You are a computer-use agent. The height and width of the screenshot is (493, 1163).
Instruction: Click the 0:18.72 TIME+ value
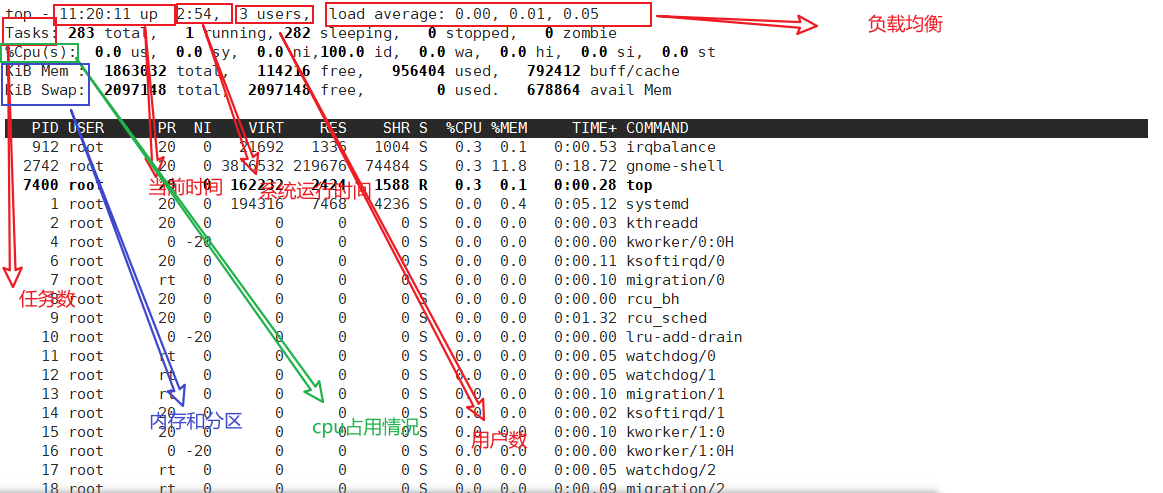585,166
